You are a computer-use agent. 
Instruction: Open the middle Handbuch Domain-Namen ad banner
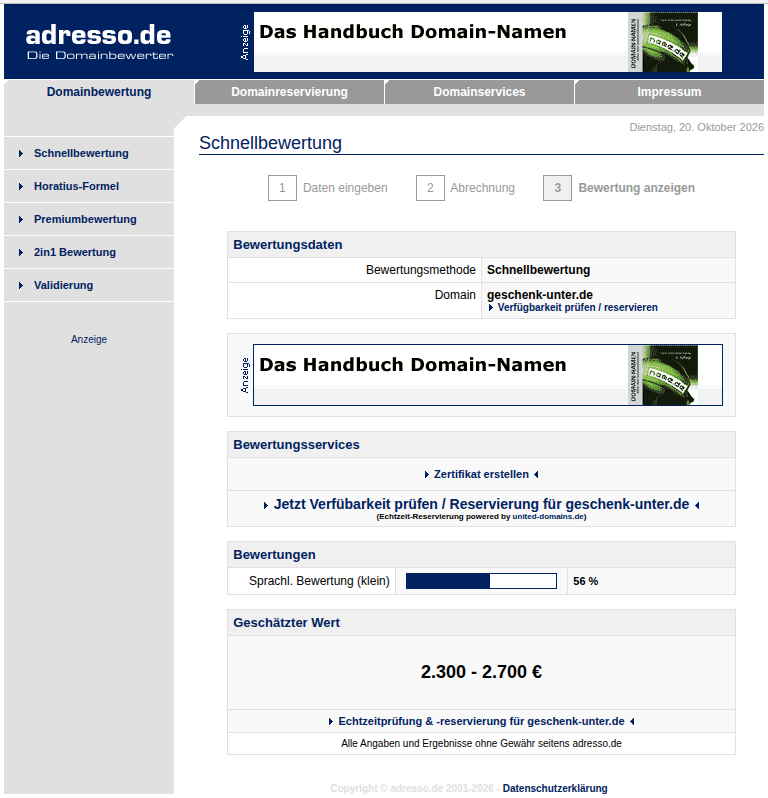(x=488, y=375)
